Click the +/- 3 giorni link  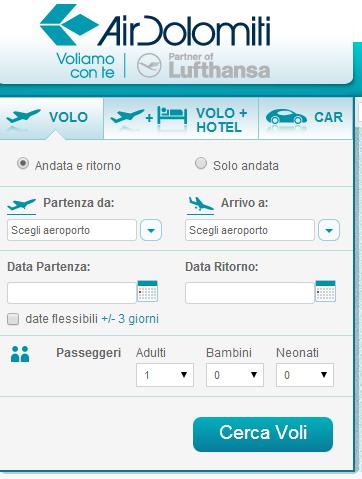130,319
